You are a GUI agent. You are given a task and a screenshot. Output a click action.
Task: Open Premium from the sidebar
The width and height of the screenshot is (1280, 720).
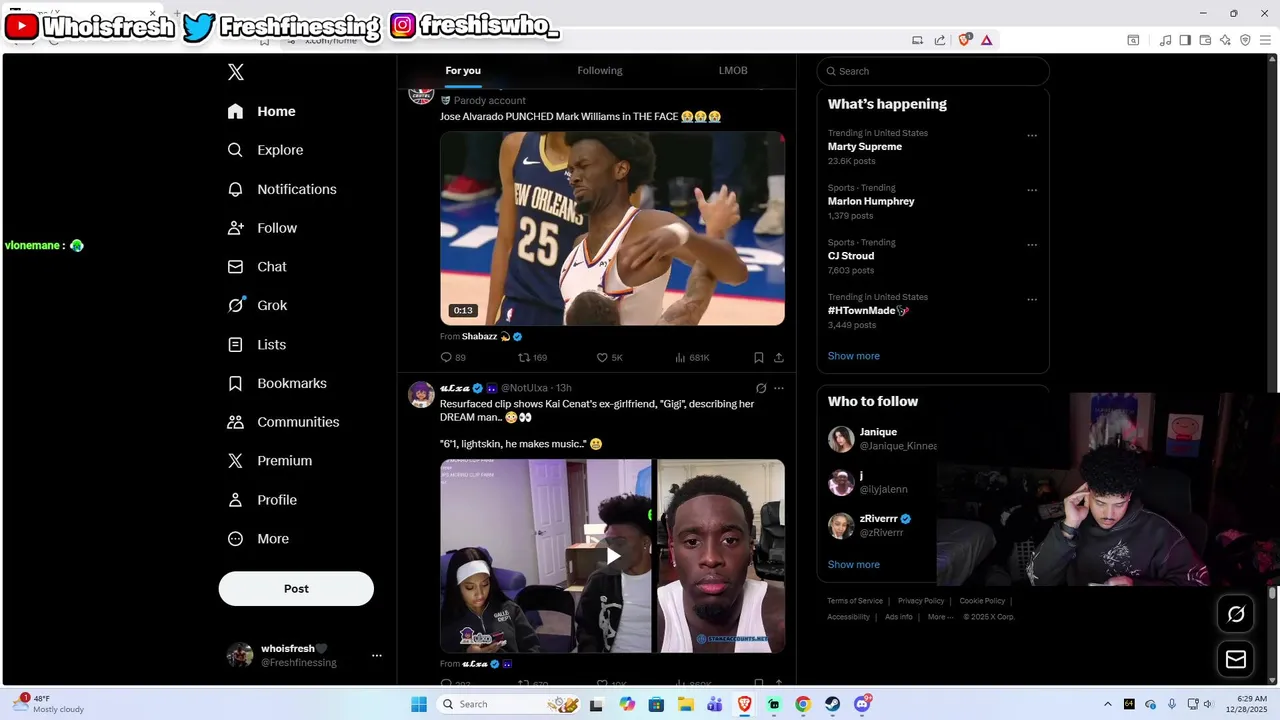(x=270, y=461)
